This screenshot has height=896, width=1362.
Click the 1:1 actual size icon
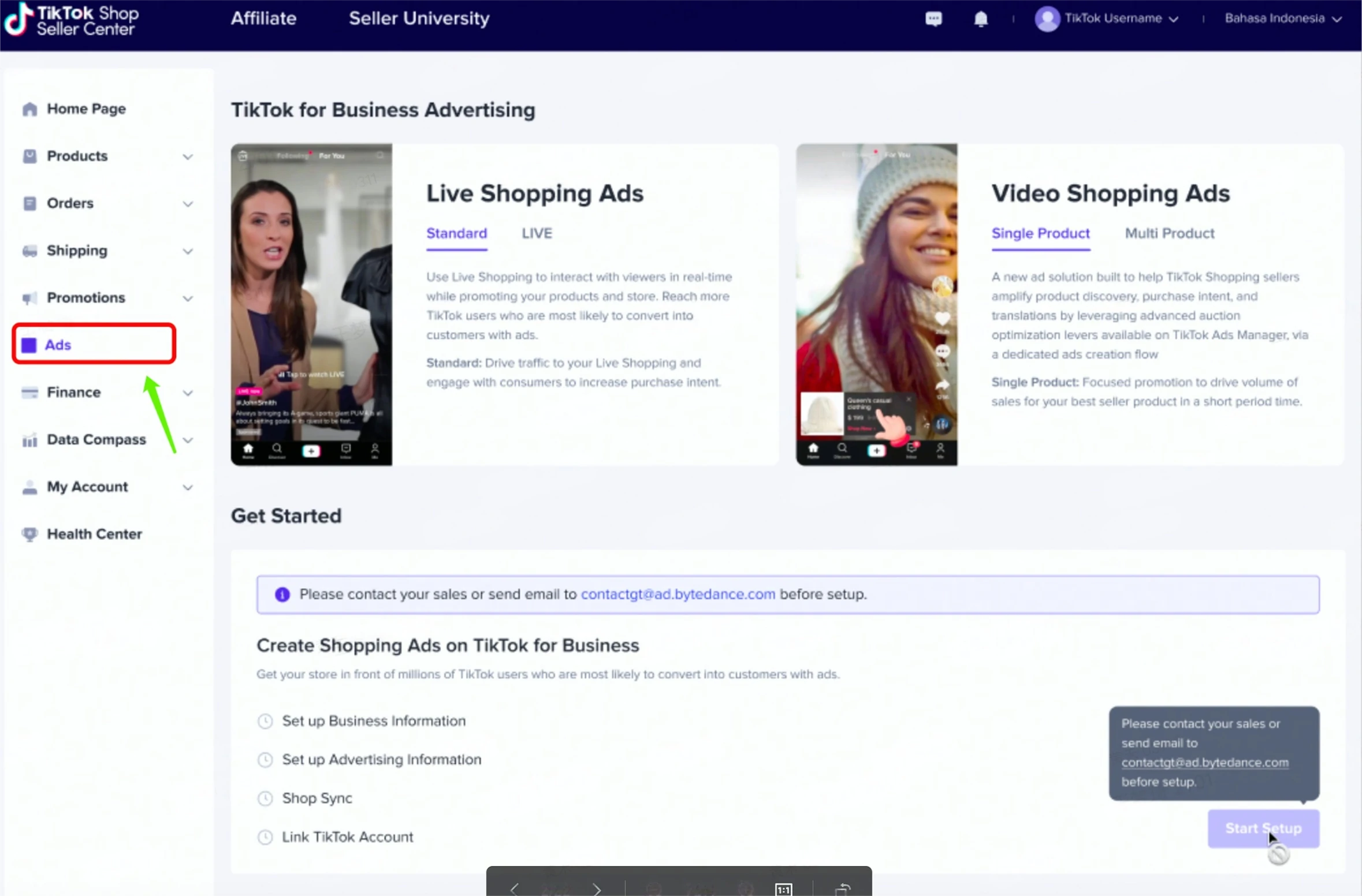783,889
